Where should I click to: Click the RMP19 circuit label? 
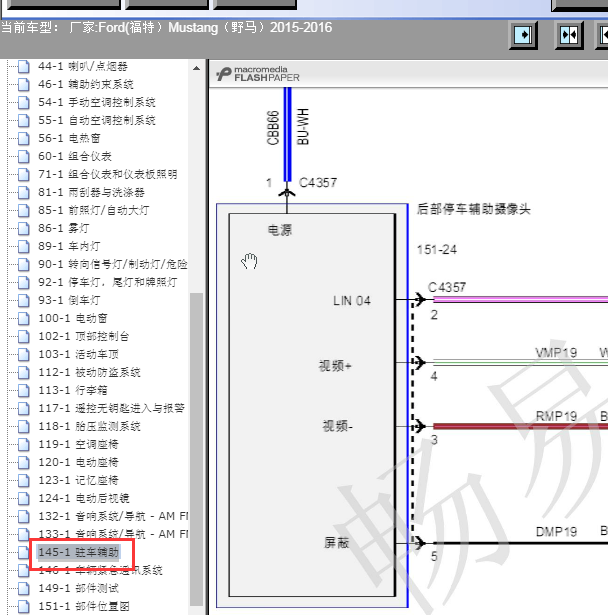(556, 416)
